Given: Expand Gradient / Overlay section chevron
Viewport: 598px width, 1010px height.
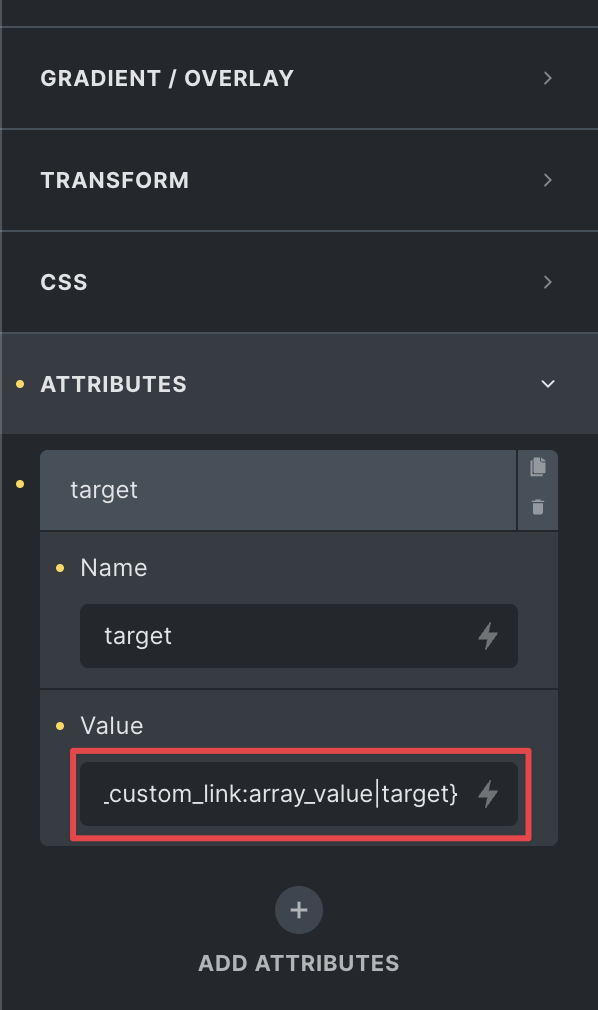Looking at the screenshot, I should 548,78.
